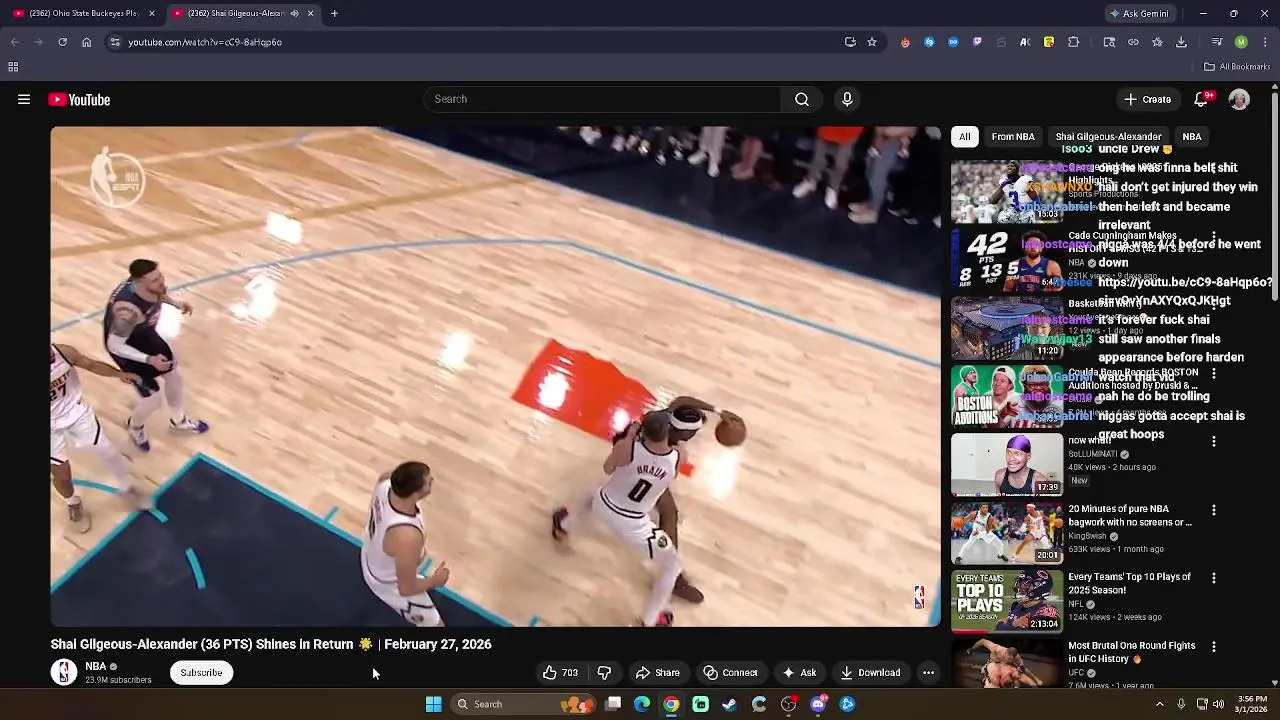Select the All filter chip
Image resolution: width=1280 pixels, height=720 pixels.
pos(964,136)
